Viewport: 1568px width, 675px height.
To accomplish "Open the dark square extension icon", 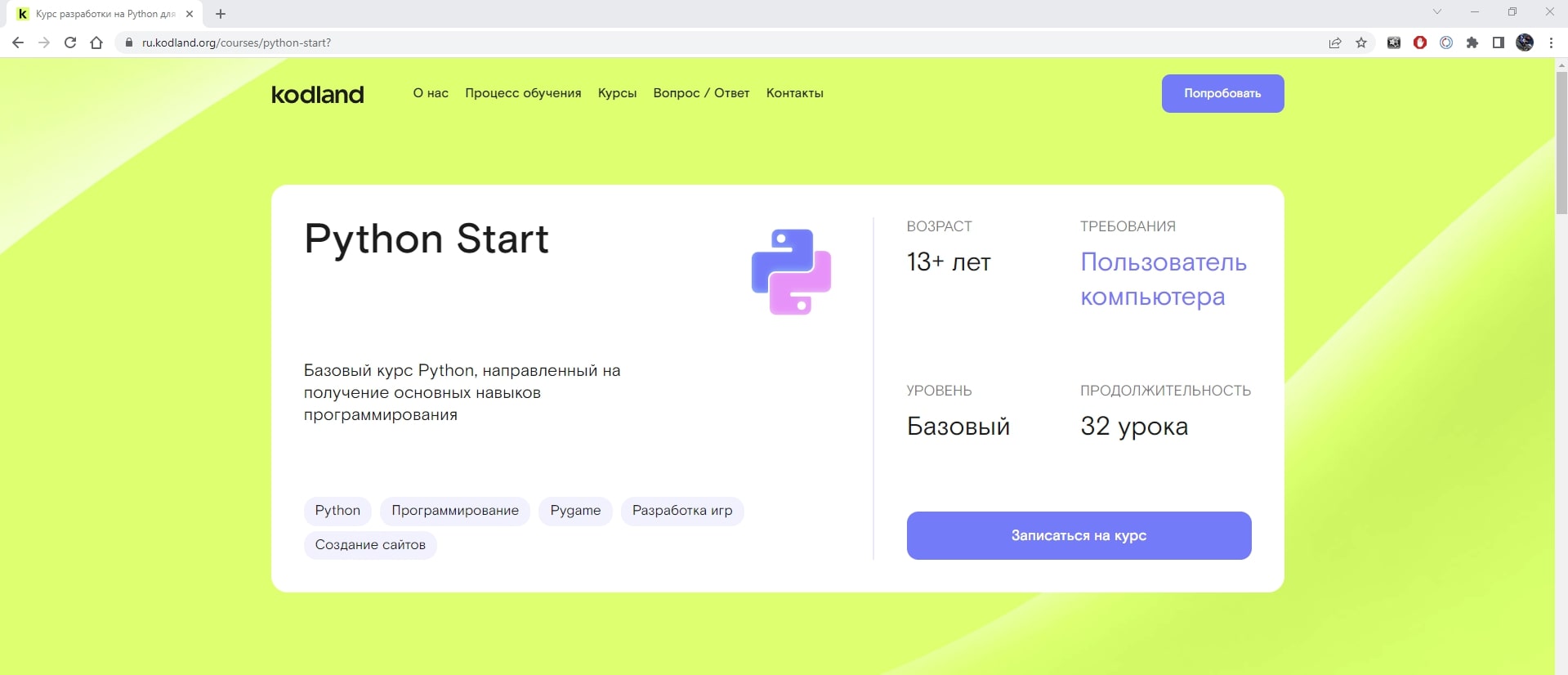I will tap(1394, 42).
